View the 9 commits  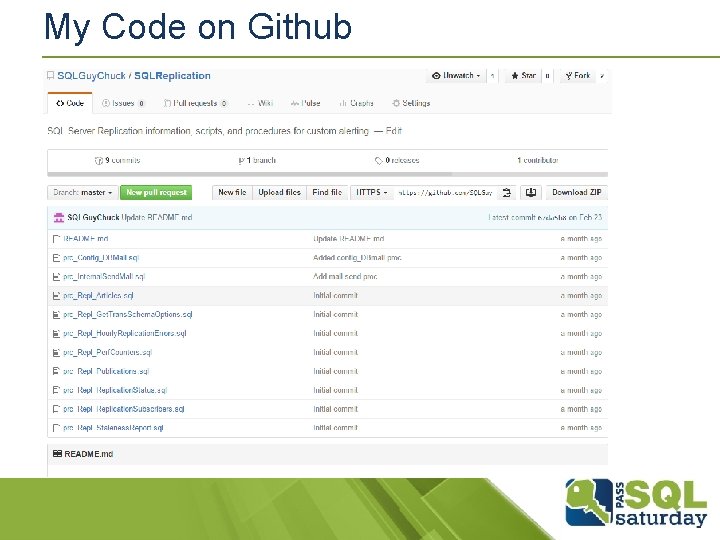(118, 160)
